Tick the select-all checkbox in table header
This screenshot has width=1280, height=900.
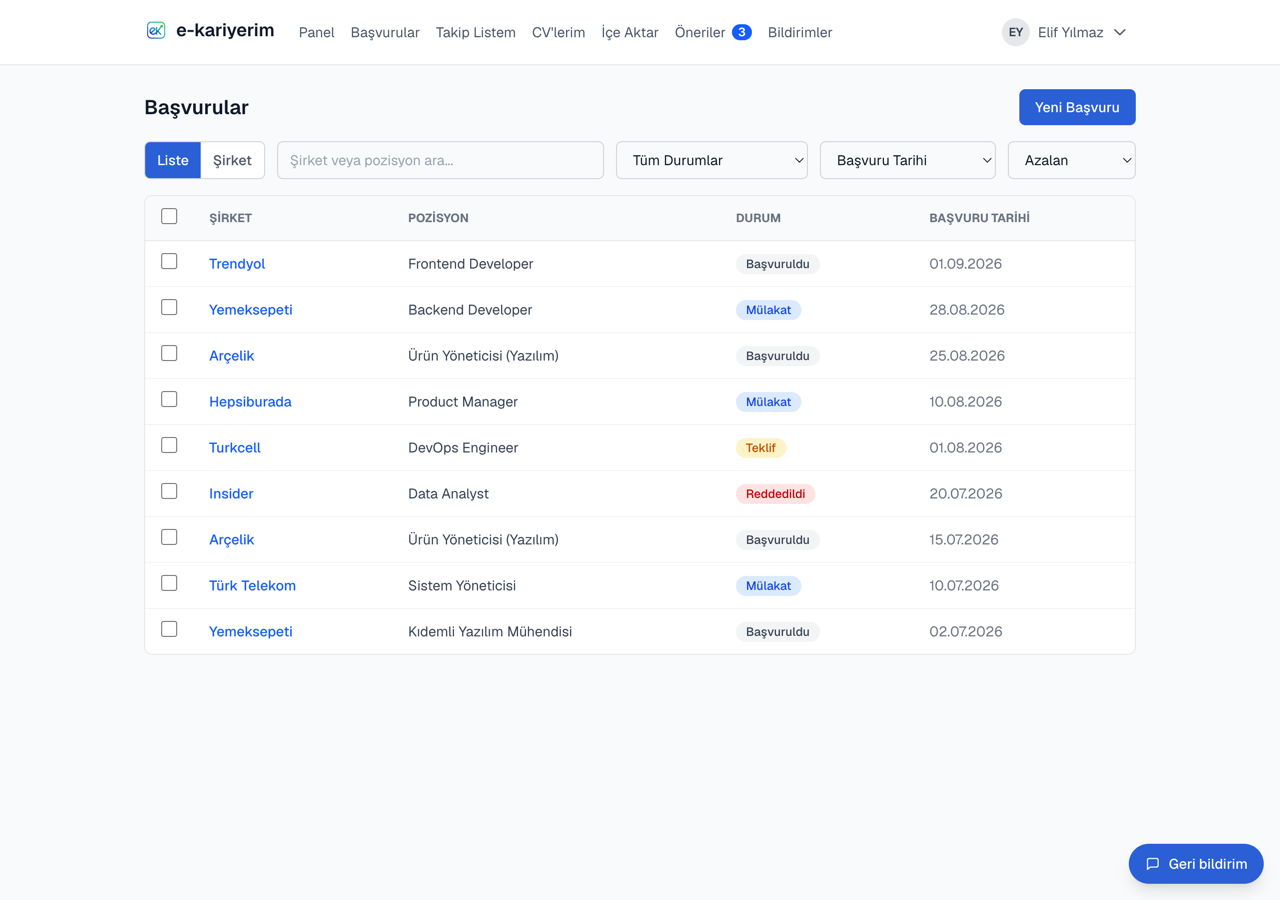(x=169, y=216)
